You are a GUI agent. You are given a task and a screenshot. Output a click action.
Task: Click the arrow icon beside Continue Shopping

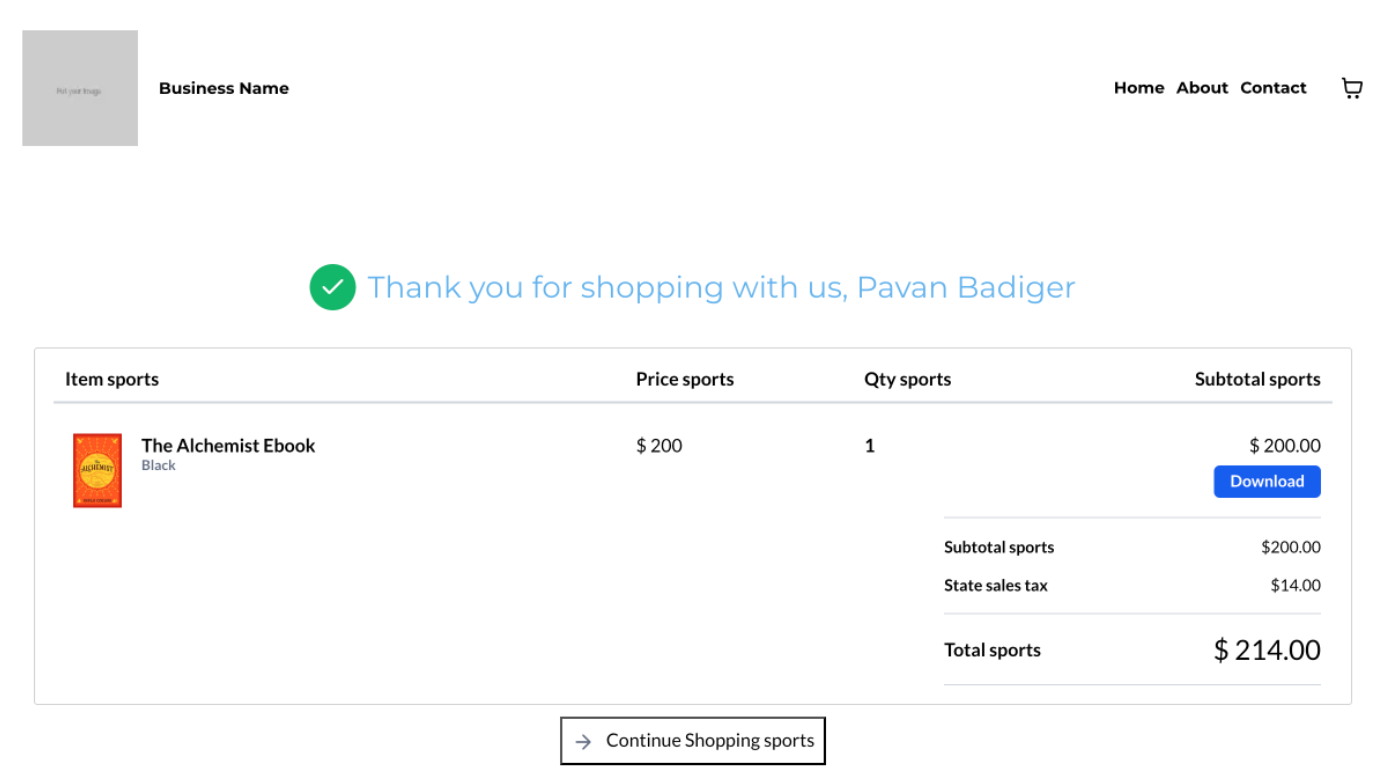tap(583, 742)
